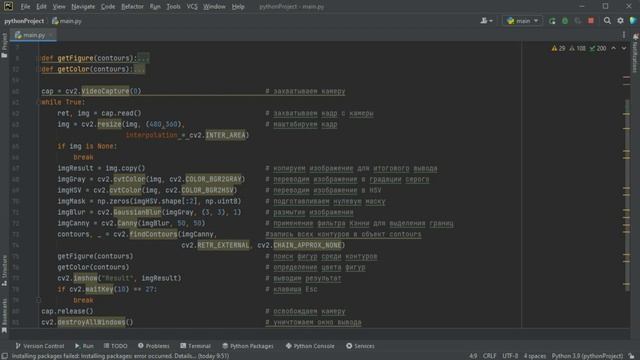Open the Navigate menu
This screenshot has height=360, width=640.
[83, 7]
